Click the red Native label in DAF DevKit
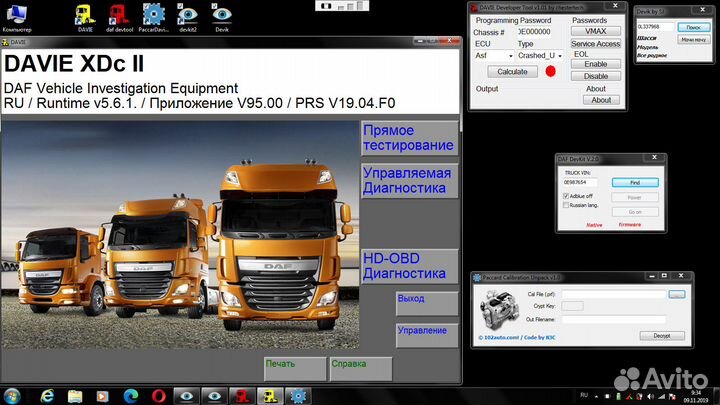The image size is (720, 405). (x=594, y=225)
